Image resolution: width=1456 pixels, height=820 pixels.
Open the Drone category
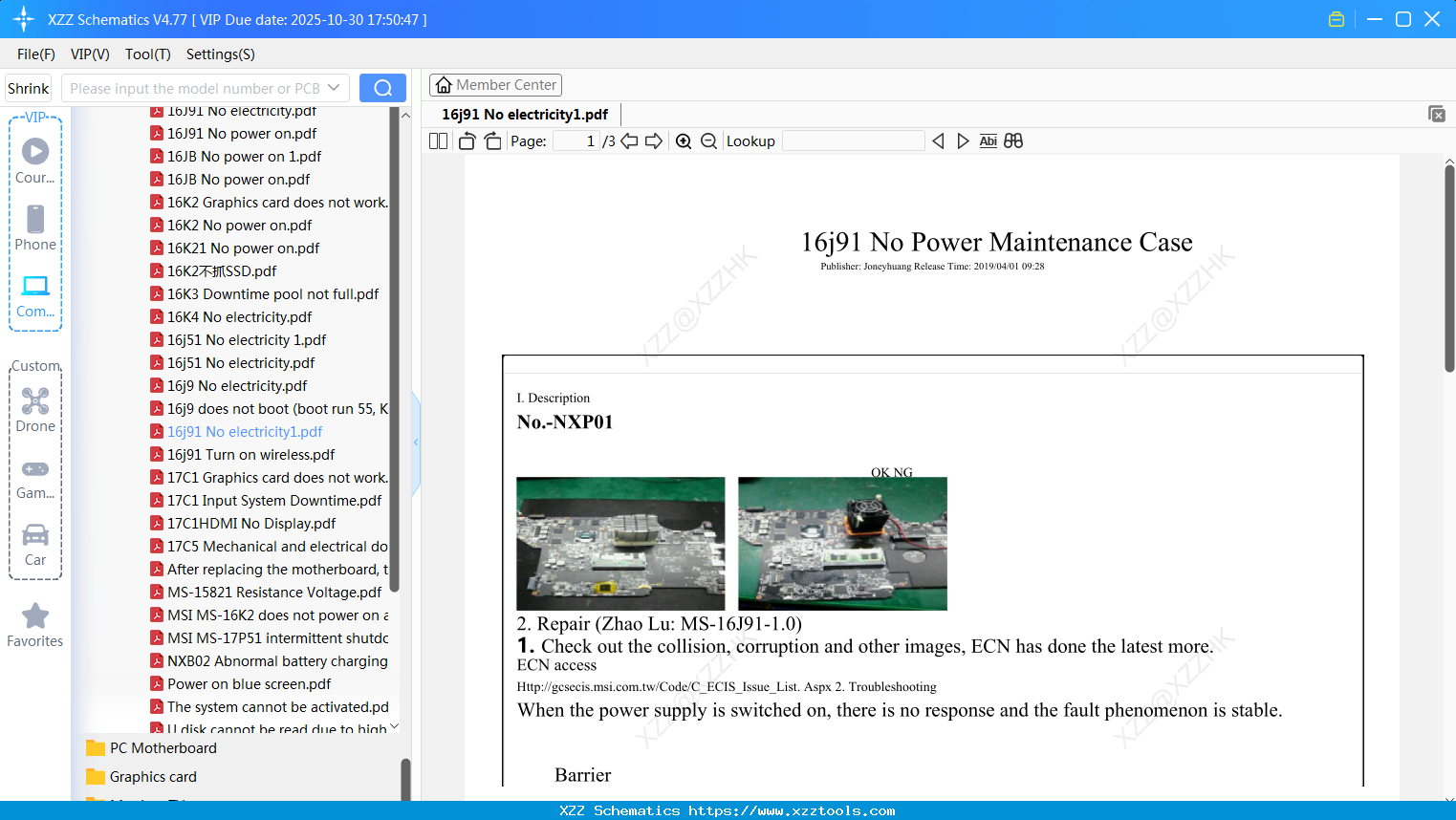(x=35, y=410)
